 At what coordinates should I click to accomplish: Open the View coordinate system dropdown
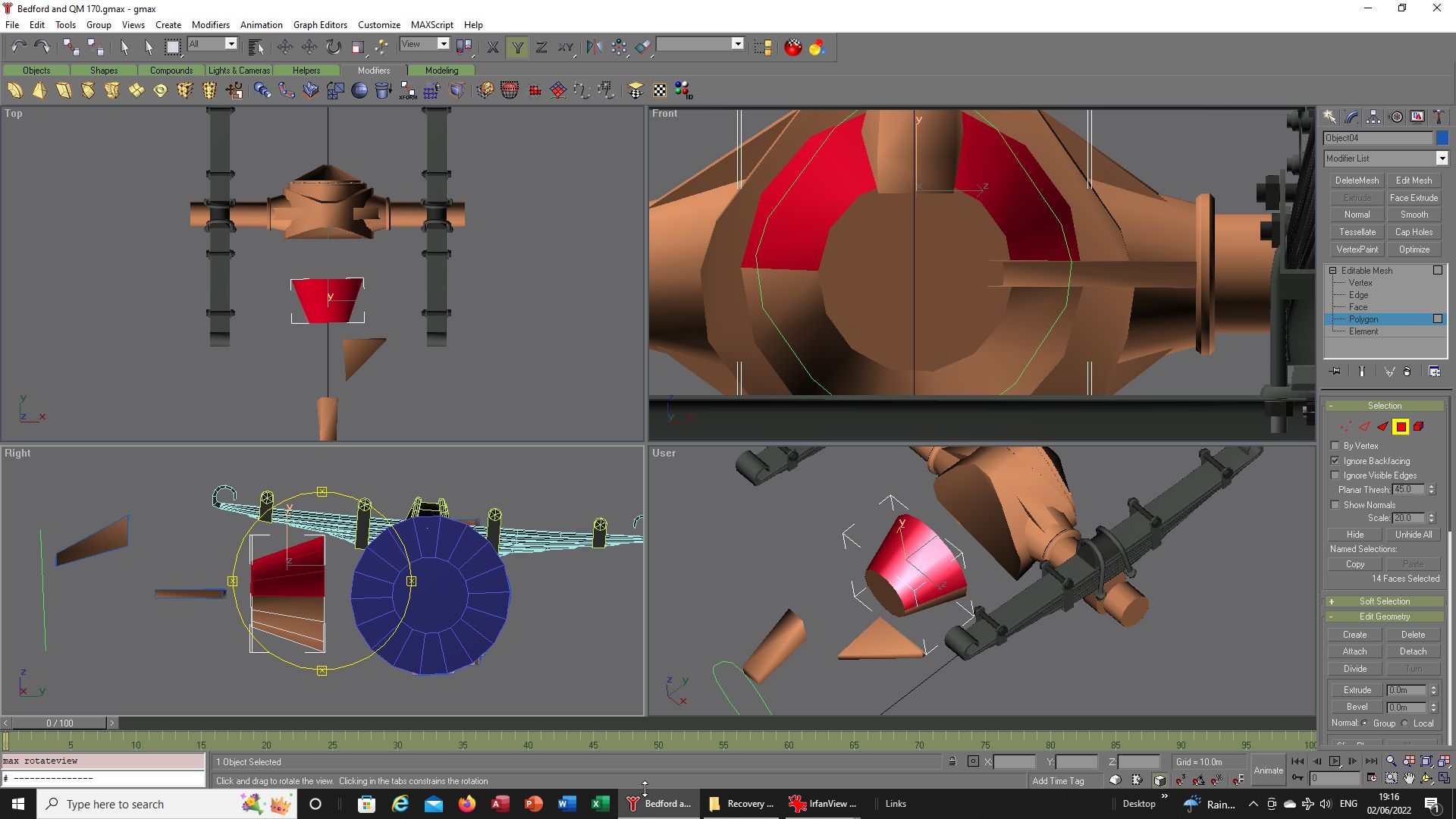click(x=425, y=44)
